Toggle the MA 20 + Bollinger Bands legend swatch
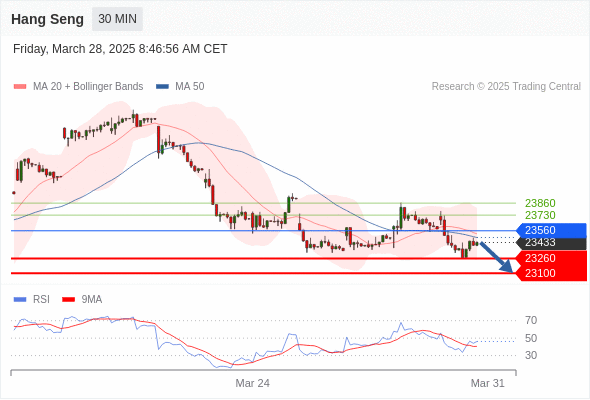The image size is (590, 400). coord(20,87)
